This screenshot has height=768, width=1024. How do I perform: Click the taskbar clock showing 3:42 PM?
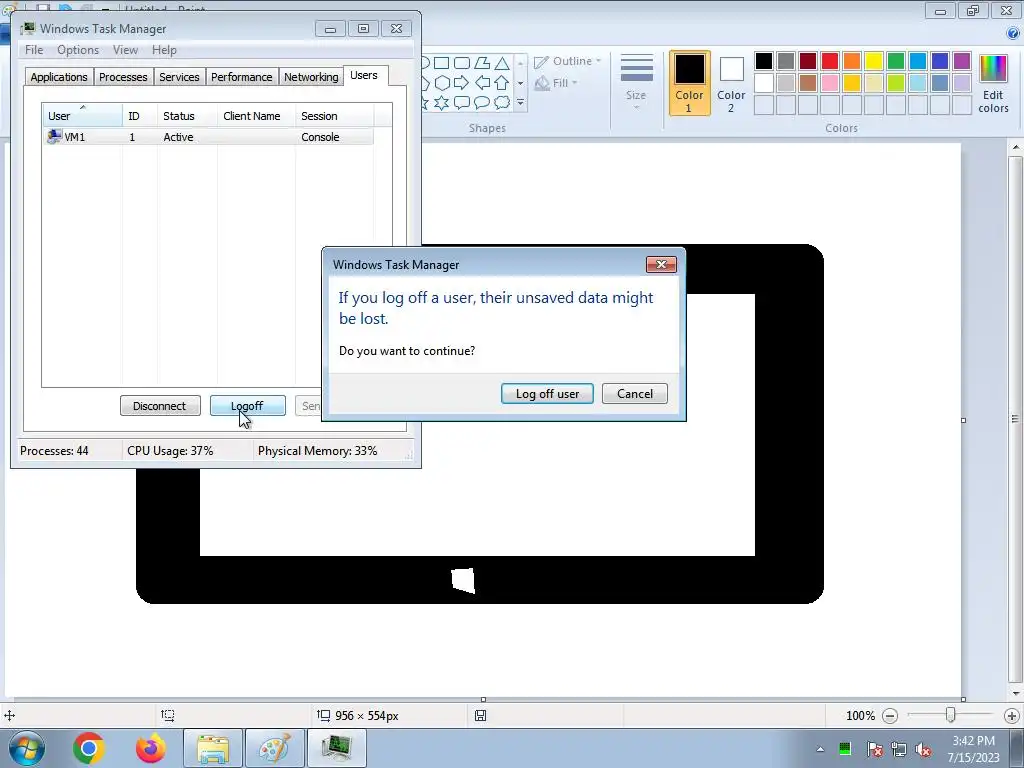[973, 749]
